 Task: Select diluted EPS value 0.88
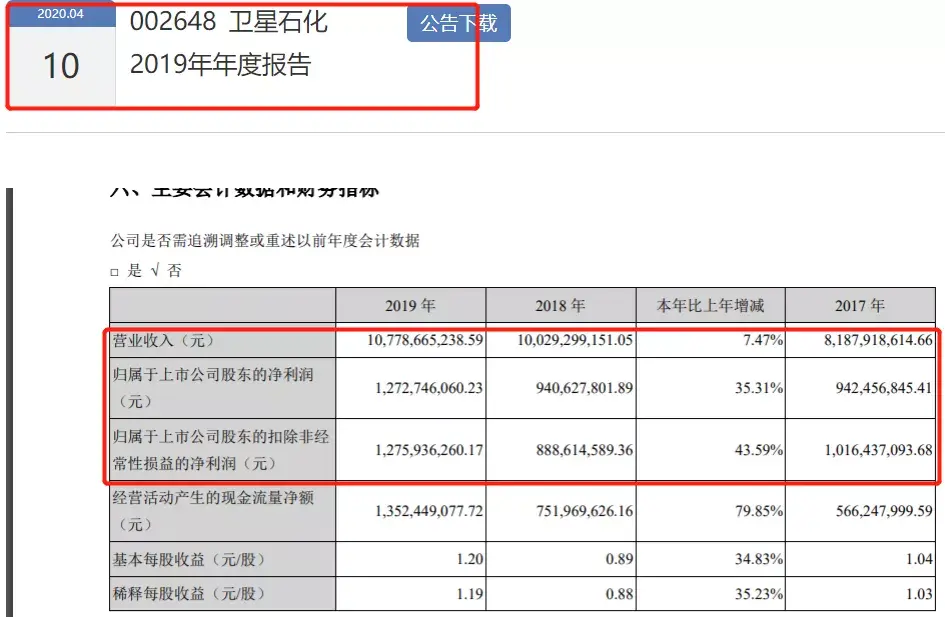[620, 594]
